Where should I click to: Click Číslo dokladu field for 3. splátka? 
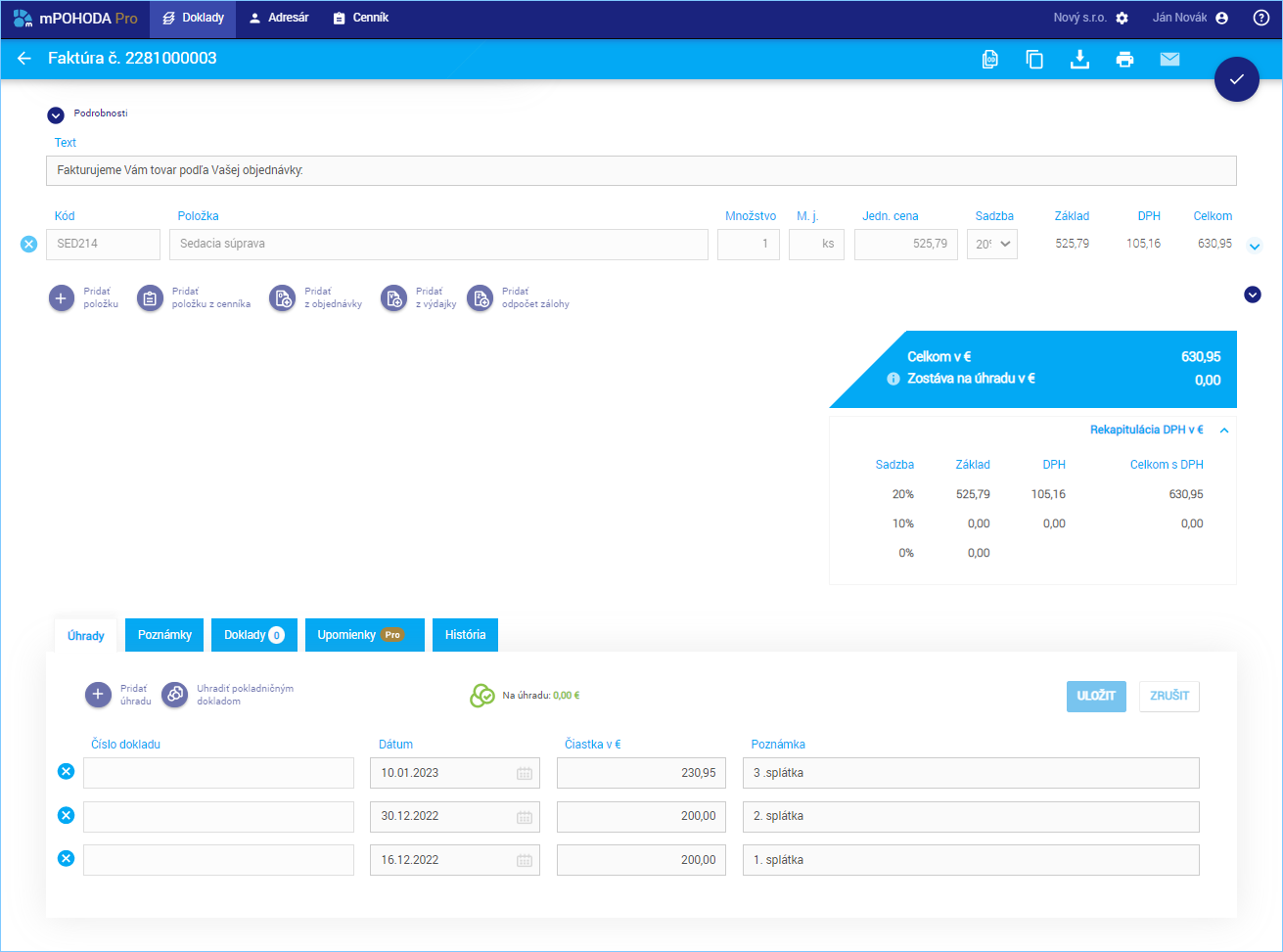pos(218,773)
